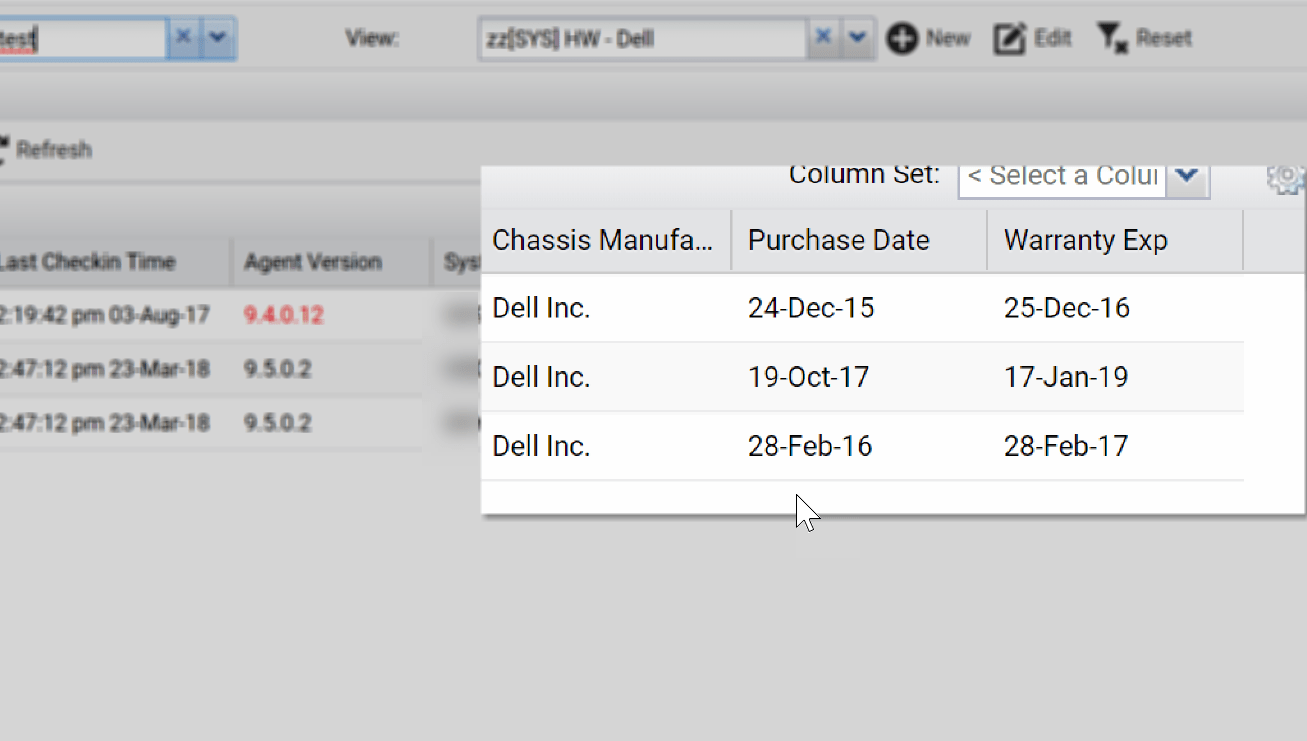Reset filters with the Reset funnel icon

(x=1110, y=37)
